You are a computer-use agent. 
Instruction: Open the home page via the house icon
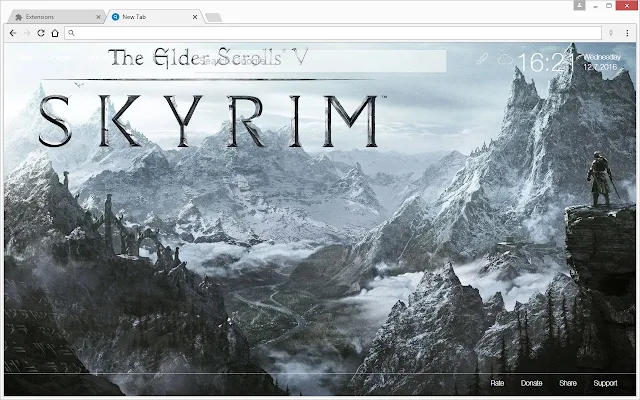pos(55,33)
